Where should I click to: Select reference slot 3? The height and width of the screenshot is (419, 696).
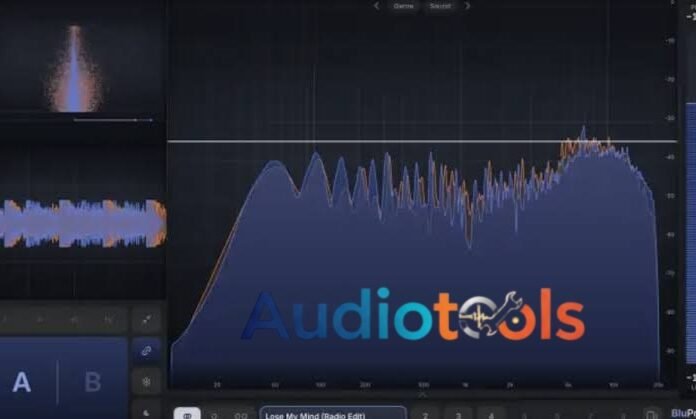coord(458,415)
